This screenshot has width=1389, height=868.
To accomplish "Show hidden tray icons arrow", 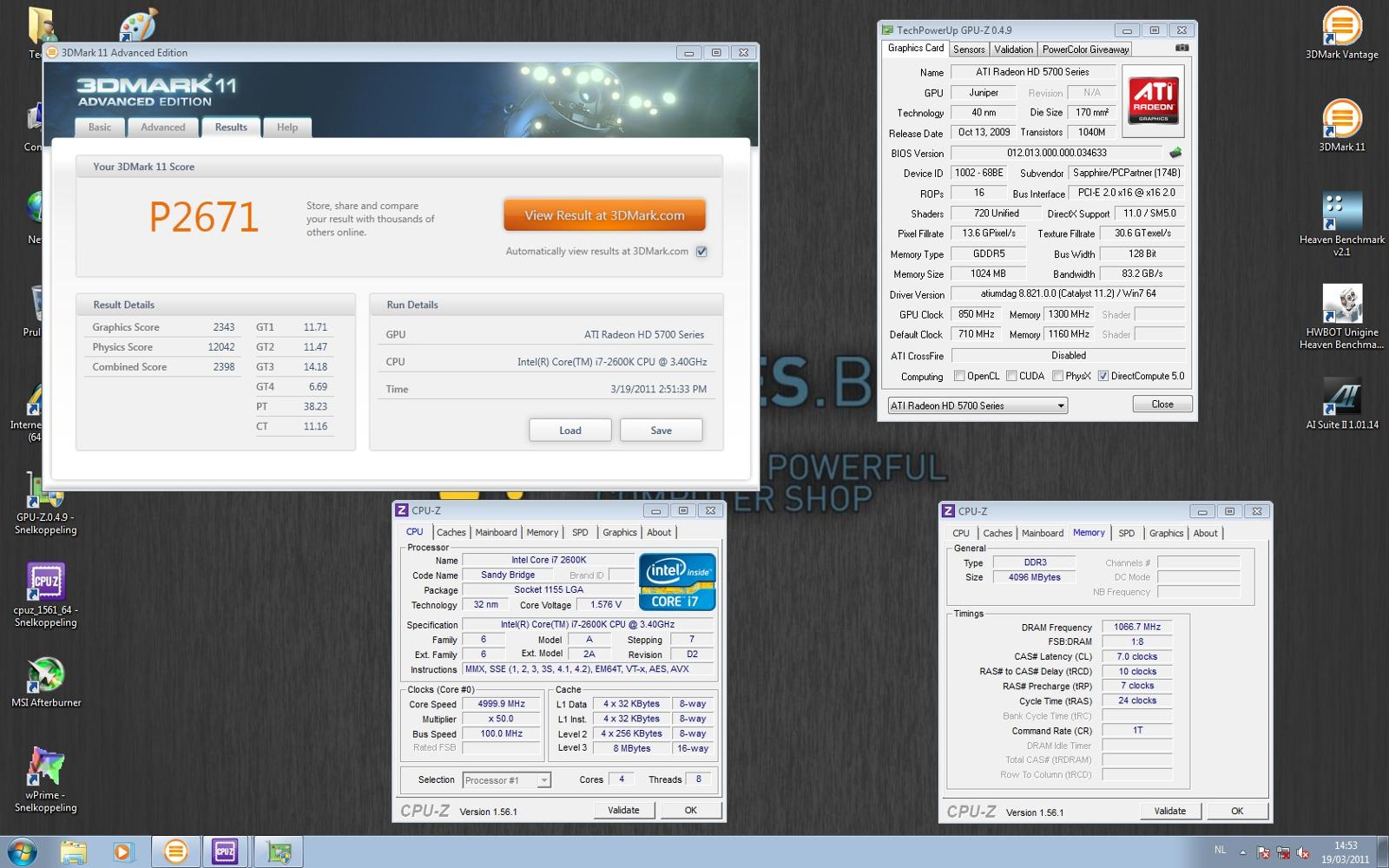I will [x=1242, y=853].
